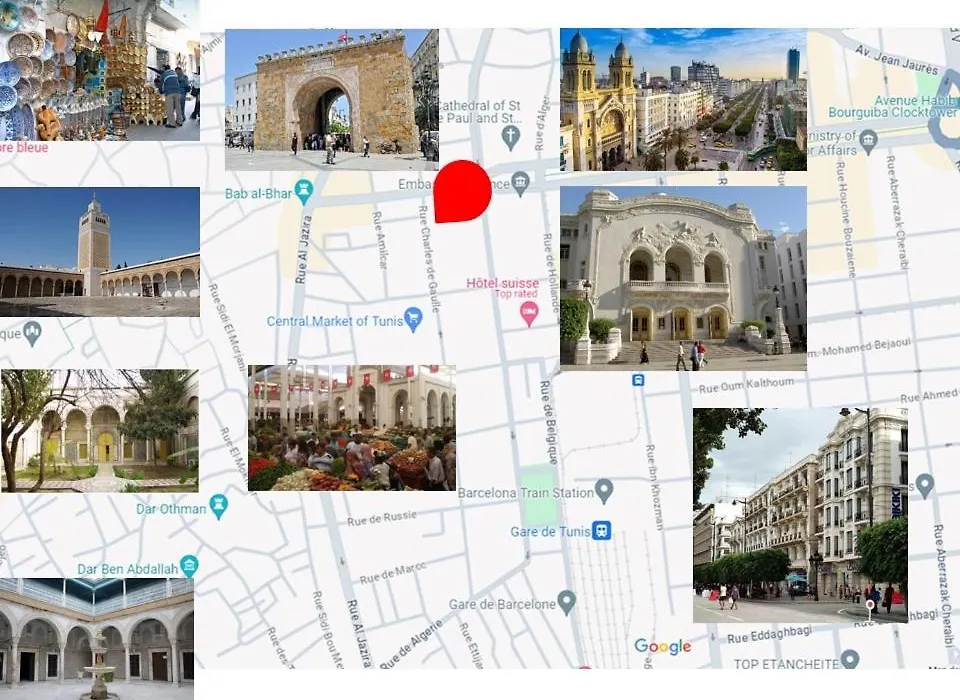
Task: Click the Rue de Hollande street label
Action: (550, 273)
